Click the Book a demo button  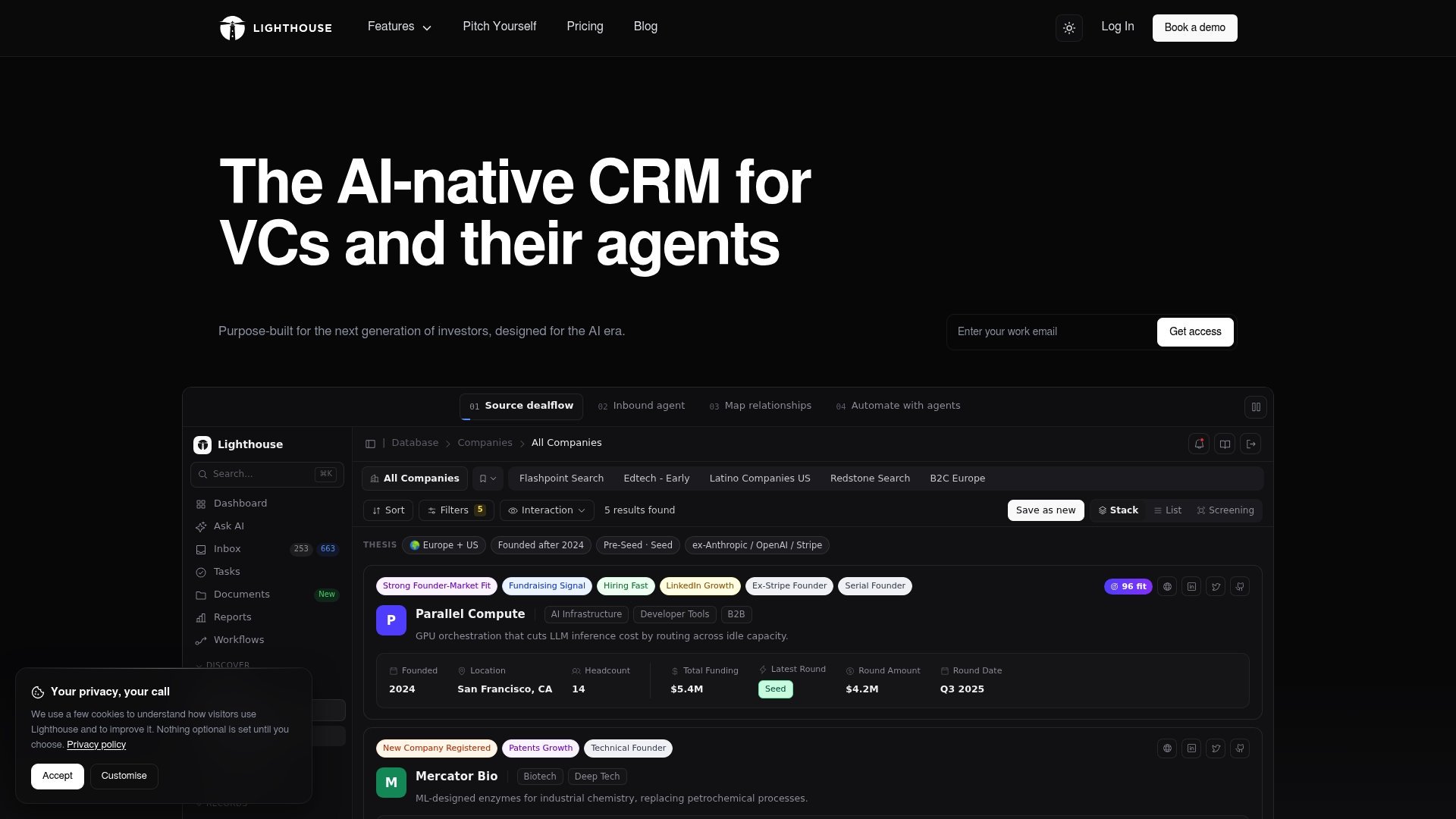tap(1195, 28)
